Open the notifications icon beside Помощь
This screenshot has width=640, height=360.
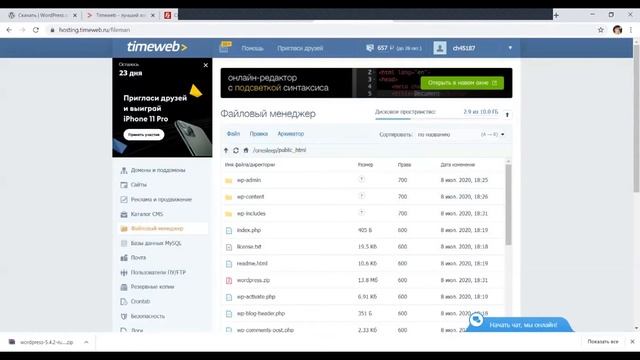tap(225, 47)
